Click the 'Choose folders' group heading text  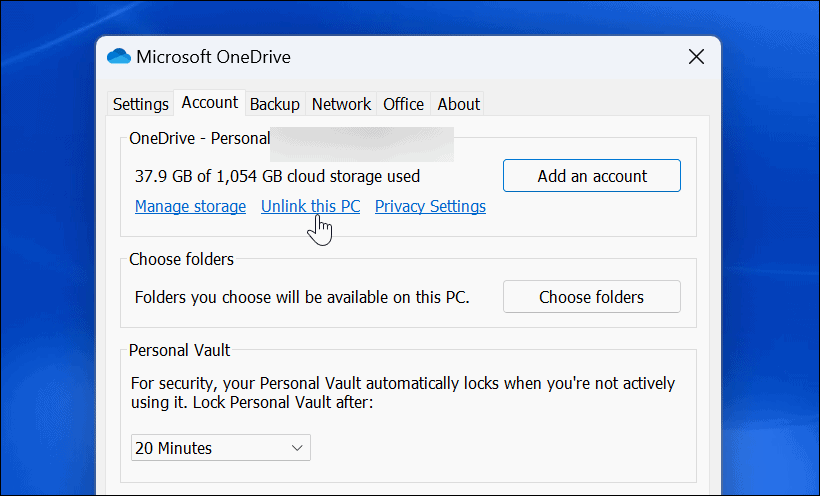click(181, 259)
